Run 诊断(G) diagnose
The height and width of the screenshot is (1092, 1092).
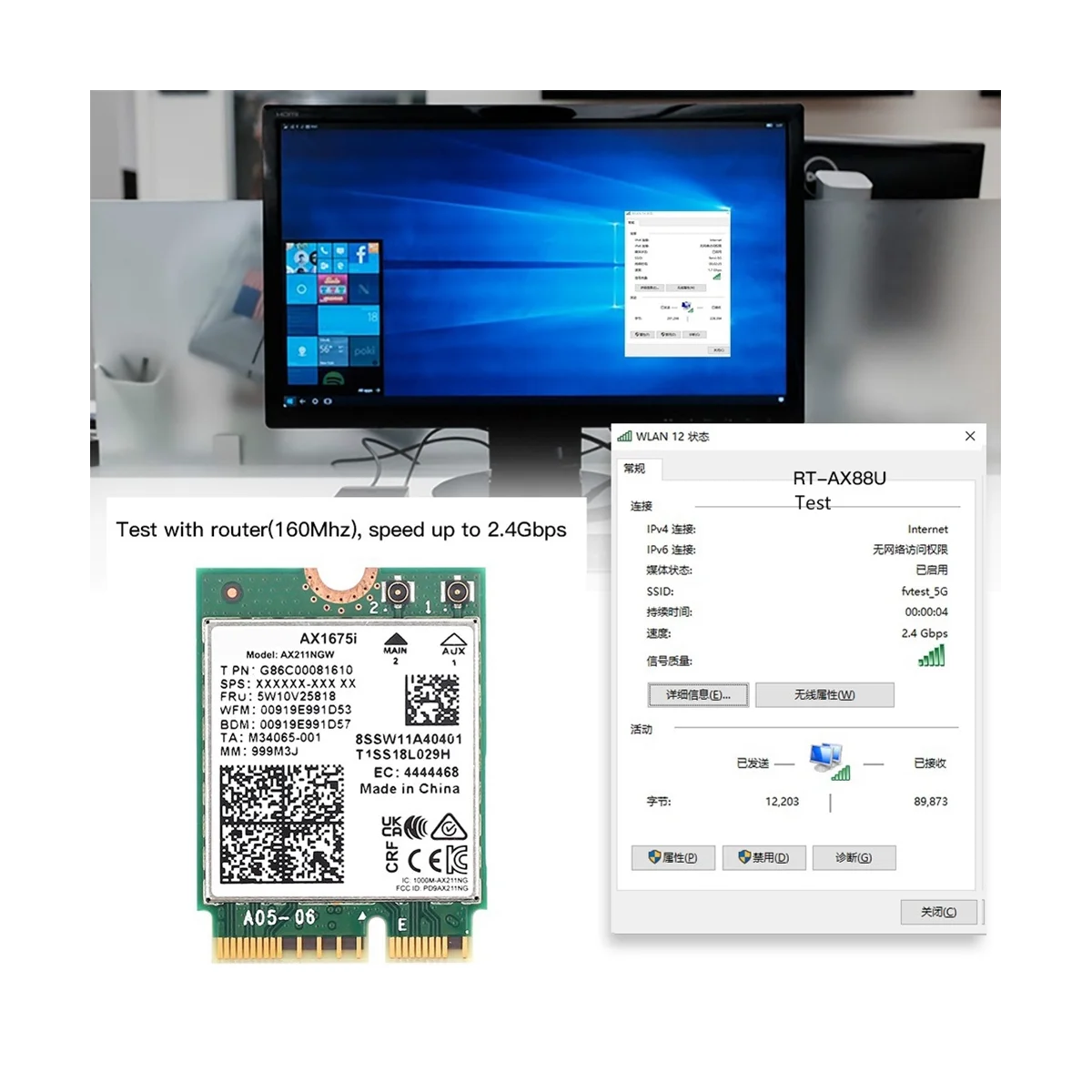tap(854, 857)
